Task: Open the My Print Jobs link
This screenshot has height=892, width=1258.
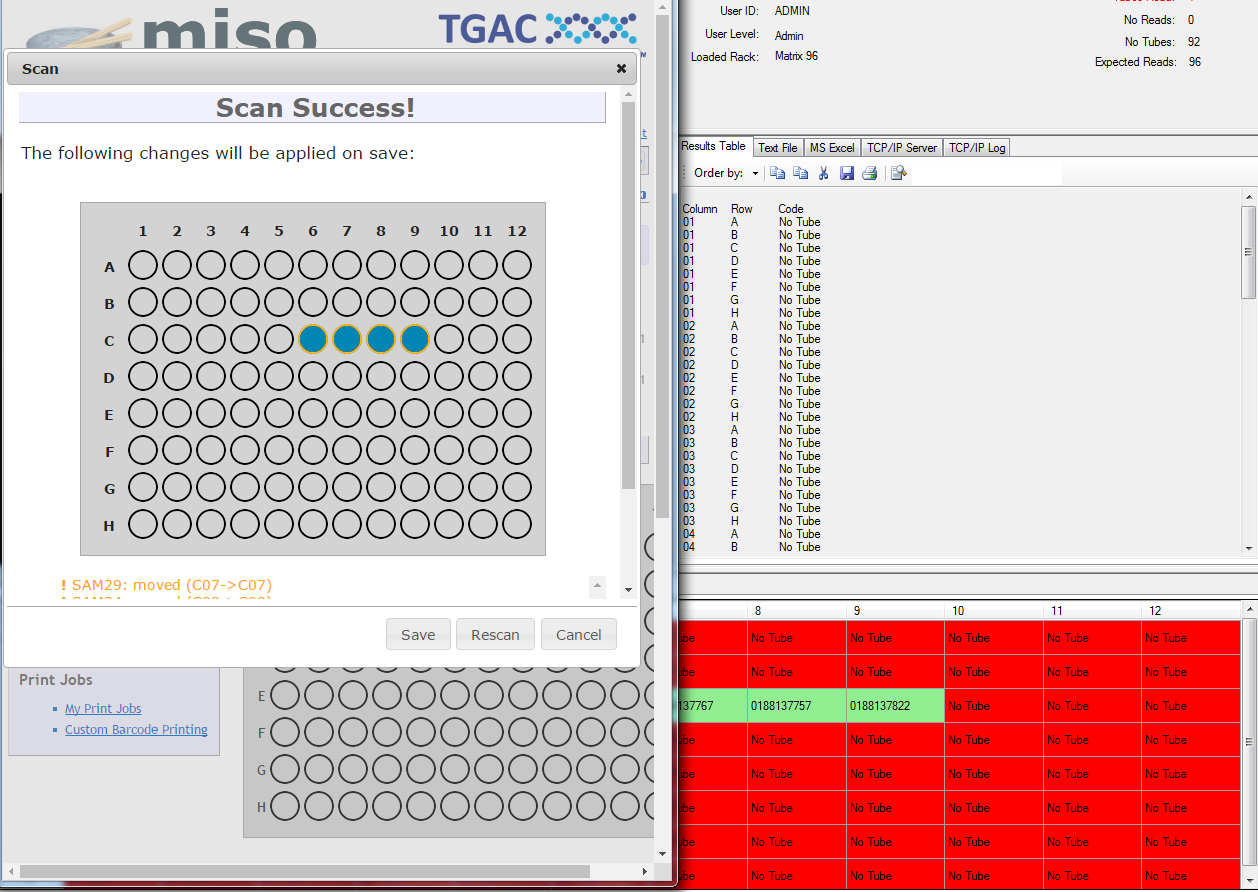Action: click(x=103, y=708)
